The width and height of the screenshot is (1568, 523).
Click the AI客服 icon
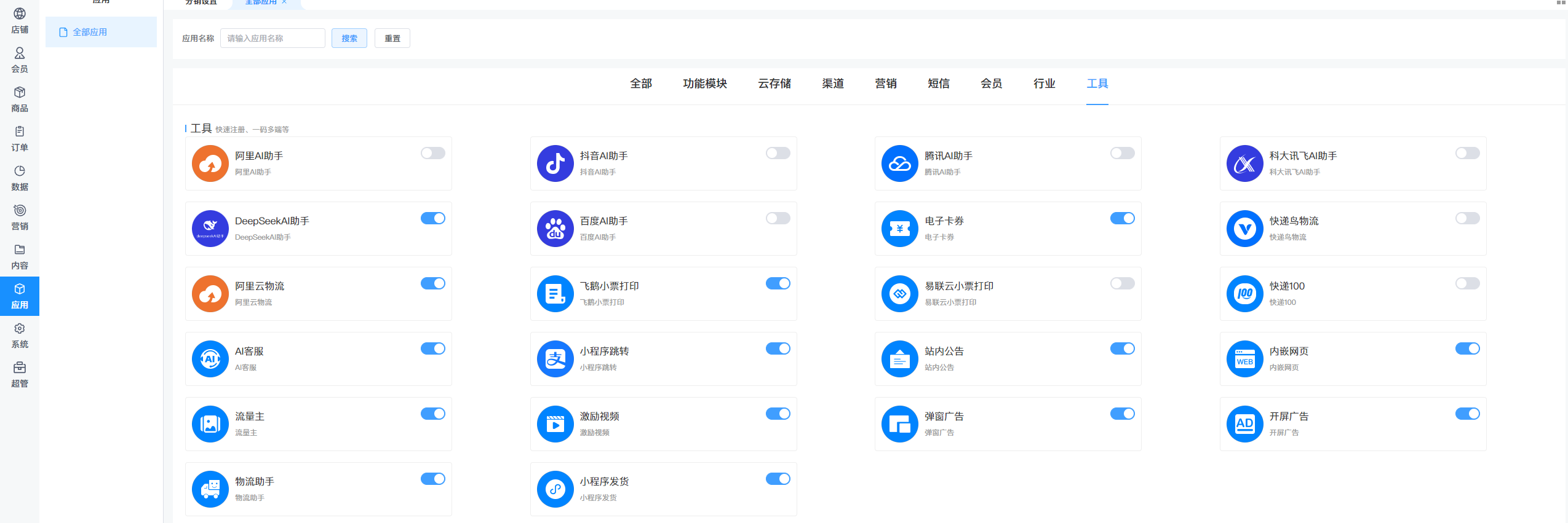point(210,359)
